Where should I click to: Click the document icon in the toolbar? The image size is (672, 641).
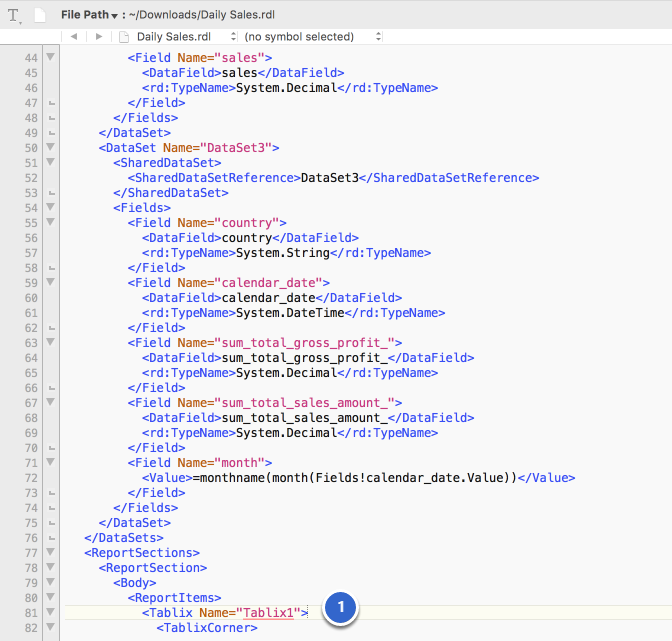(x=38, y=16)
